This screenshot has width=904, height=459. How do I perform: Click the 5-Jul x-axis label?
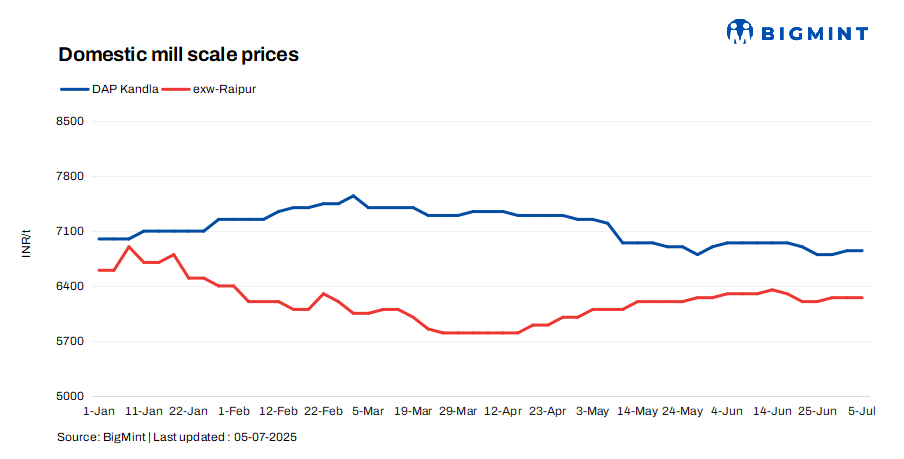(862, 411)
